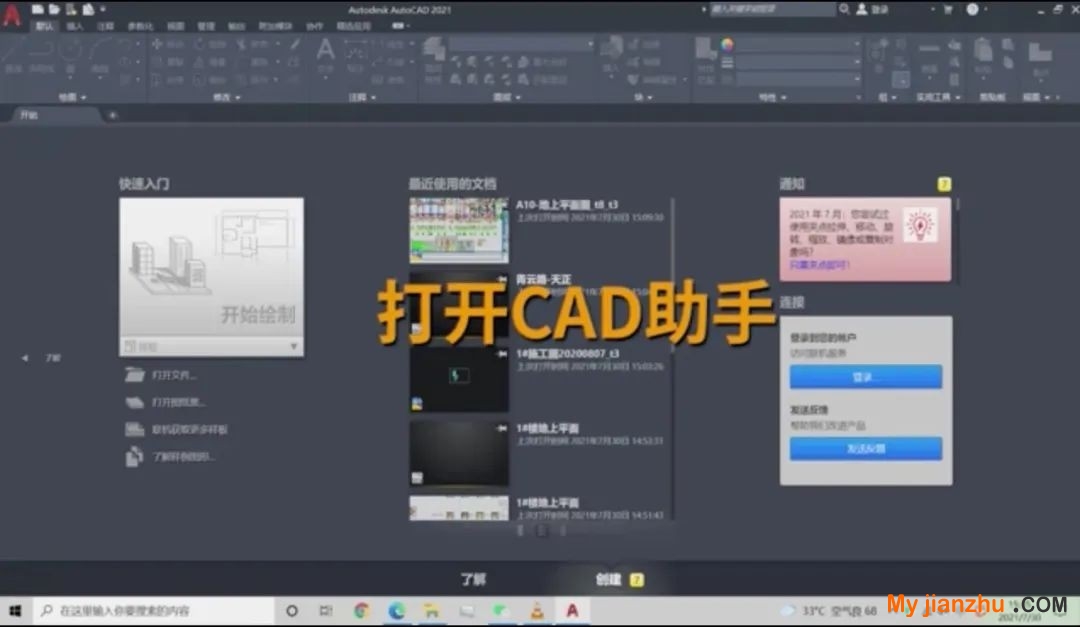Screen dimensions: 1080x627
Task: Open Chrome from the taskbar
Action: 362,611
